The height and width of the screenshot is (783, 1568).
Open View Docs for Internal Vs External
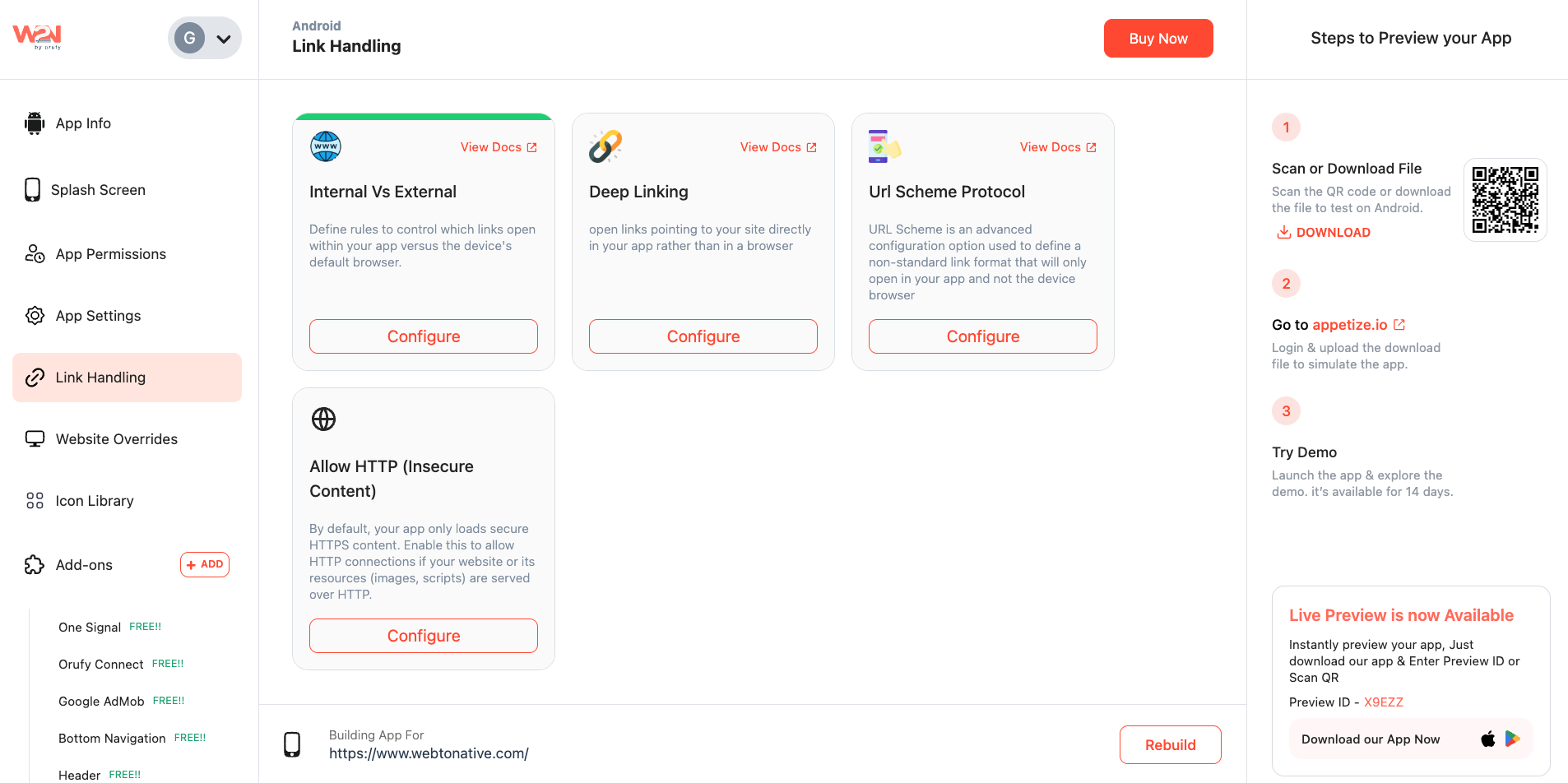click(x=499, y=147)
